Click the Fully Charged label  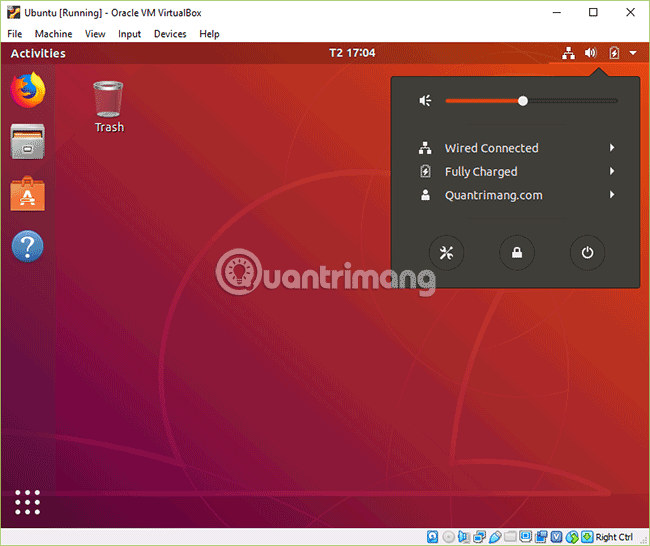pyautogui.click(x=481, y=171)
